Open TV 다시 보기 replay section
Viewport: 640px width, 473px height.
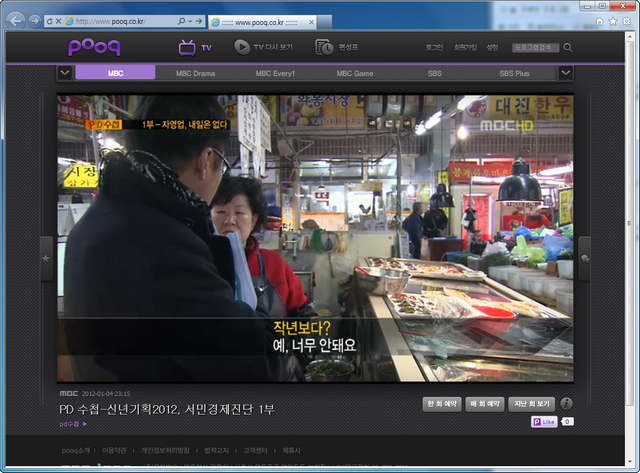[x=273, y=47]
